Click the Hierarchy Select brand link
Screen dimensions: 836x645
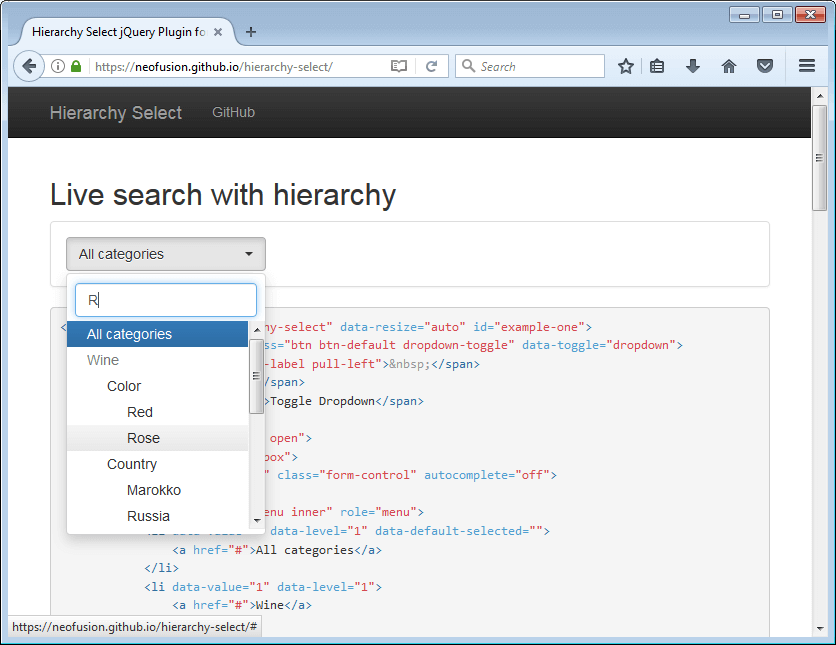click(115, 113)
